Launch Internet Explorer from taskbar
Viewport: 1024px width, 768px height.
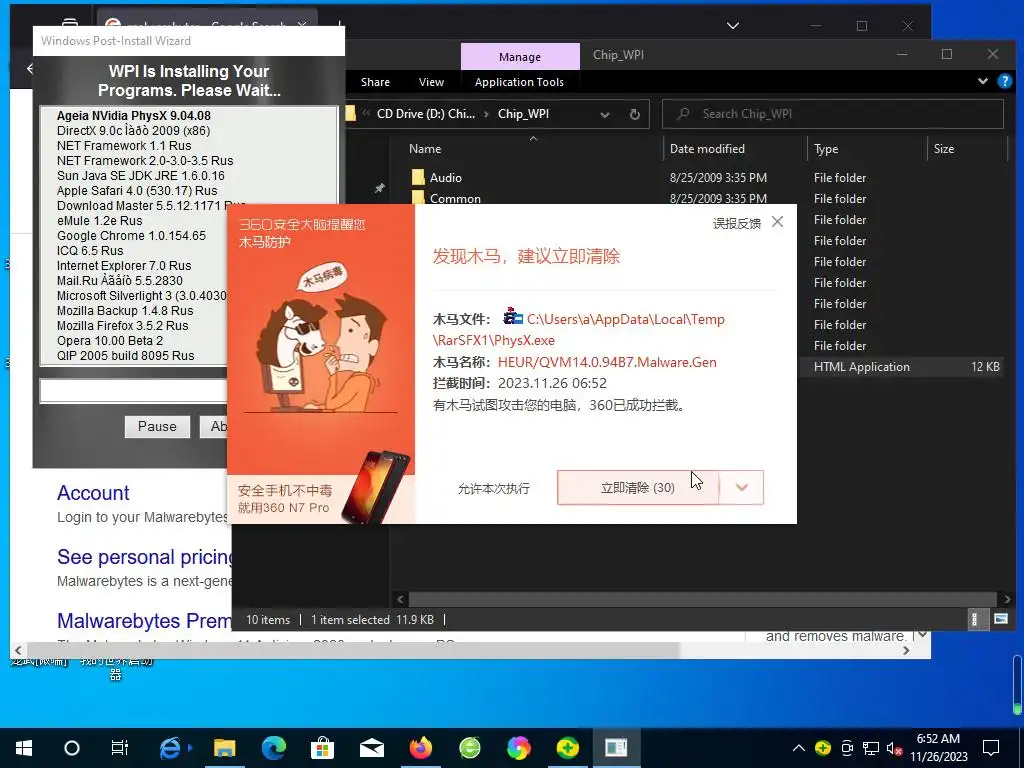[170, 748]
